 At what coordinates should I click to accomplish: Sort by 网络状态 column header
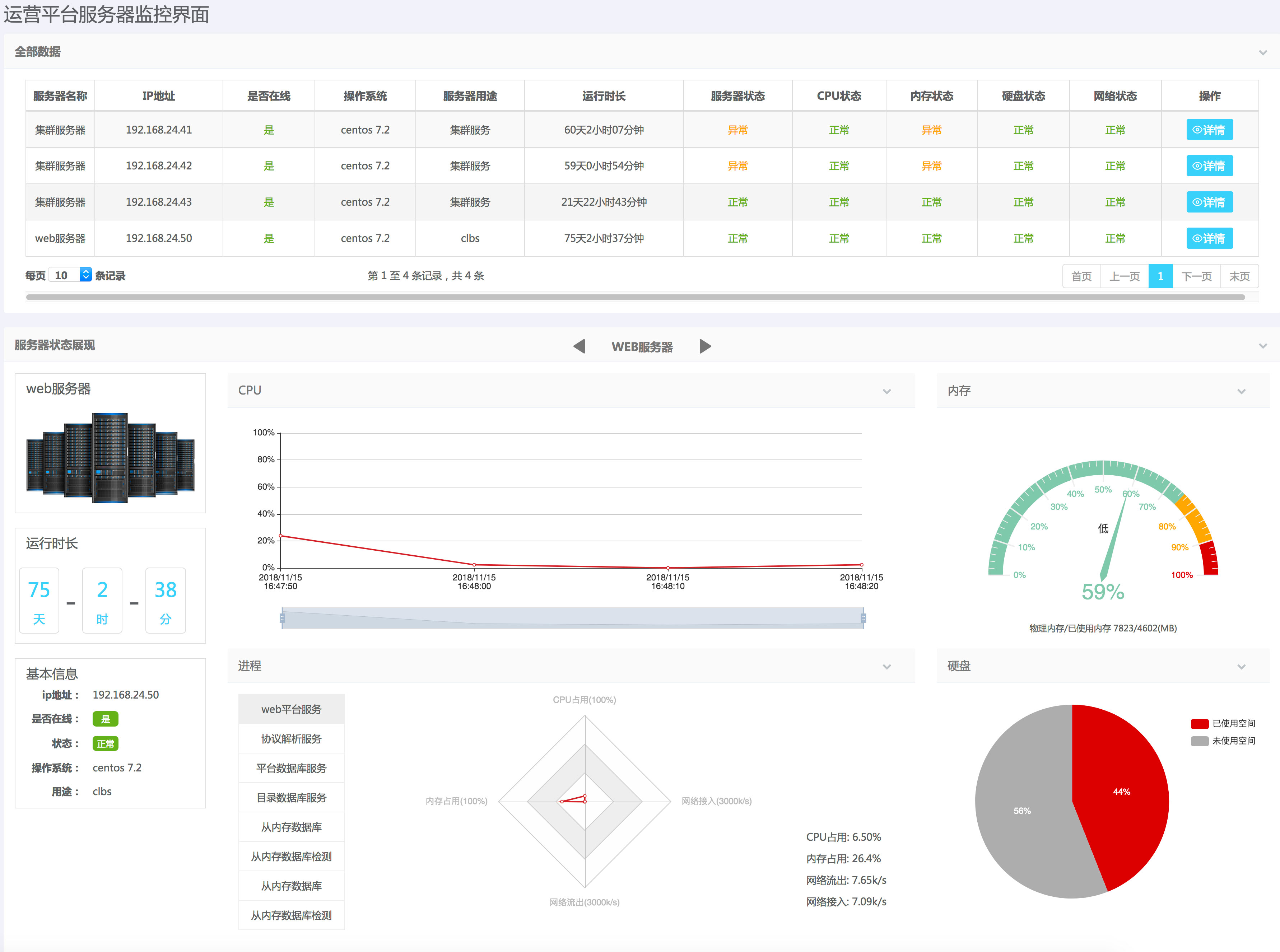[x=1115, y=96]
